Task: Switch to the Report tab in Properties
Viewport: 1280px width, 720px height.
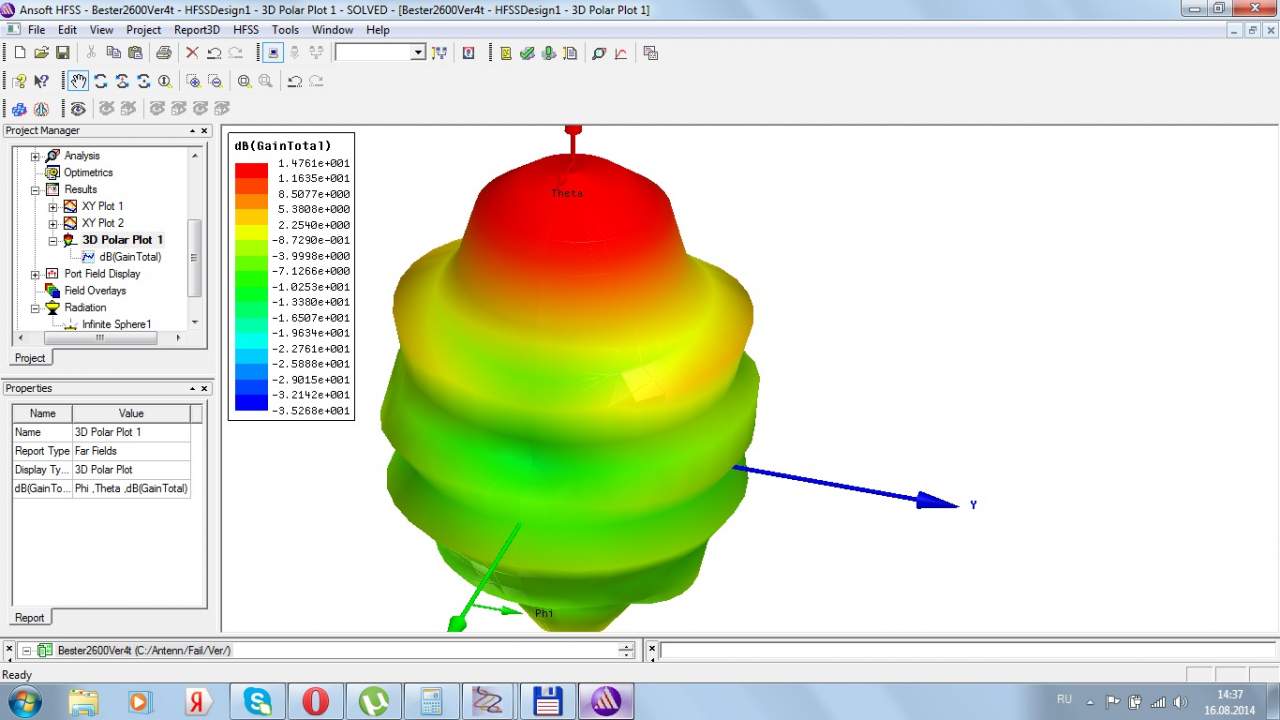Action: click(x=29, y=618)
